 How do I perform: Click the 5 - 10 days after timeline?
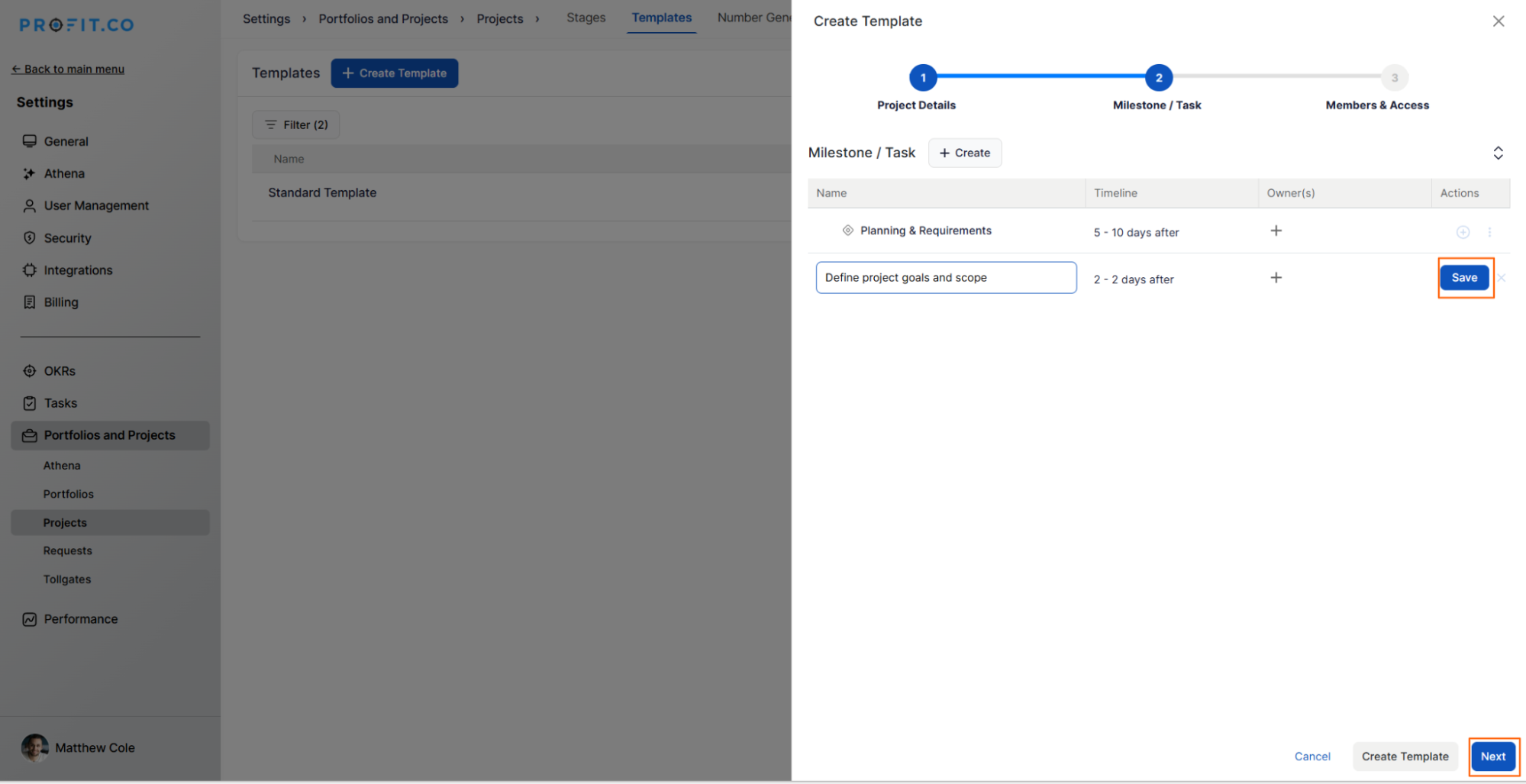[1136, 232]
